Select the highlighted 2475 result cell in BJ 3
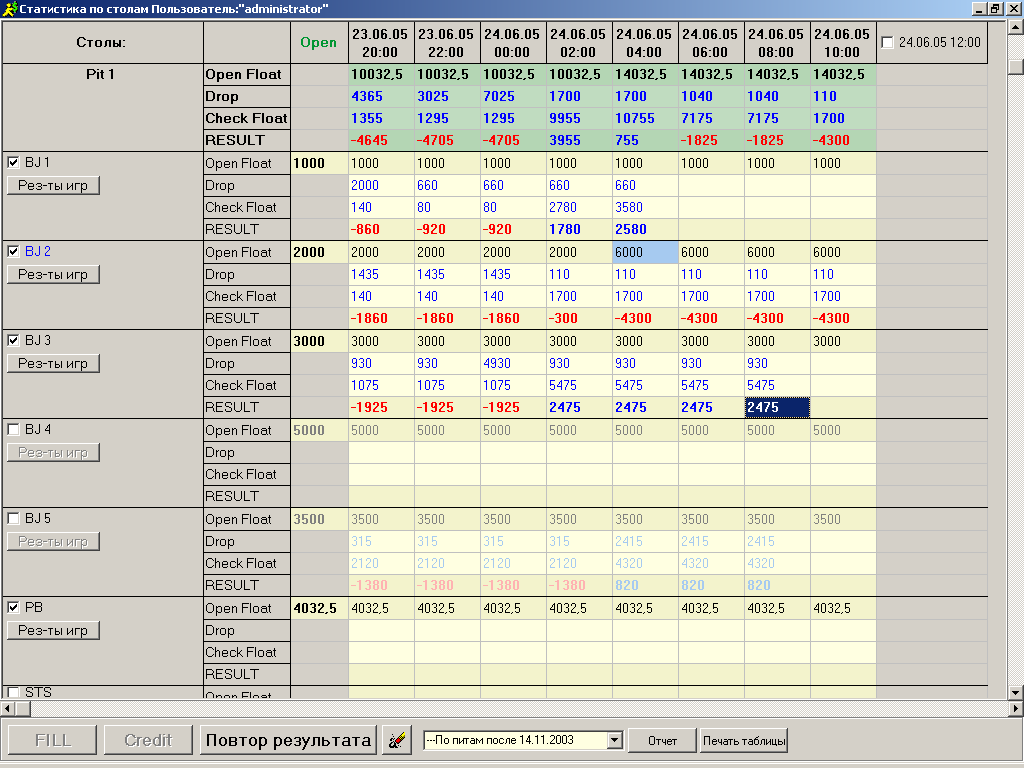 (x=777, y=408)
